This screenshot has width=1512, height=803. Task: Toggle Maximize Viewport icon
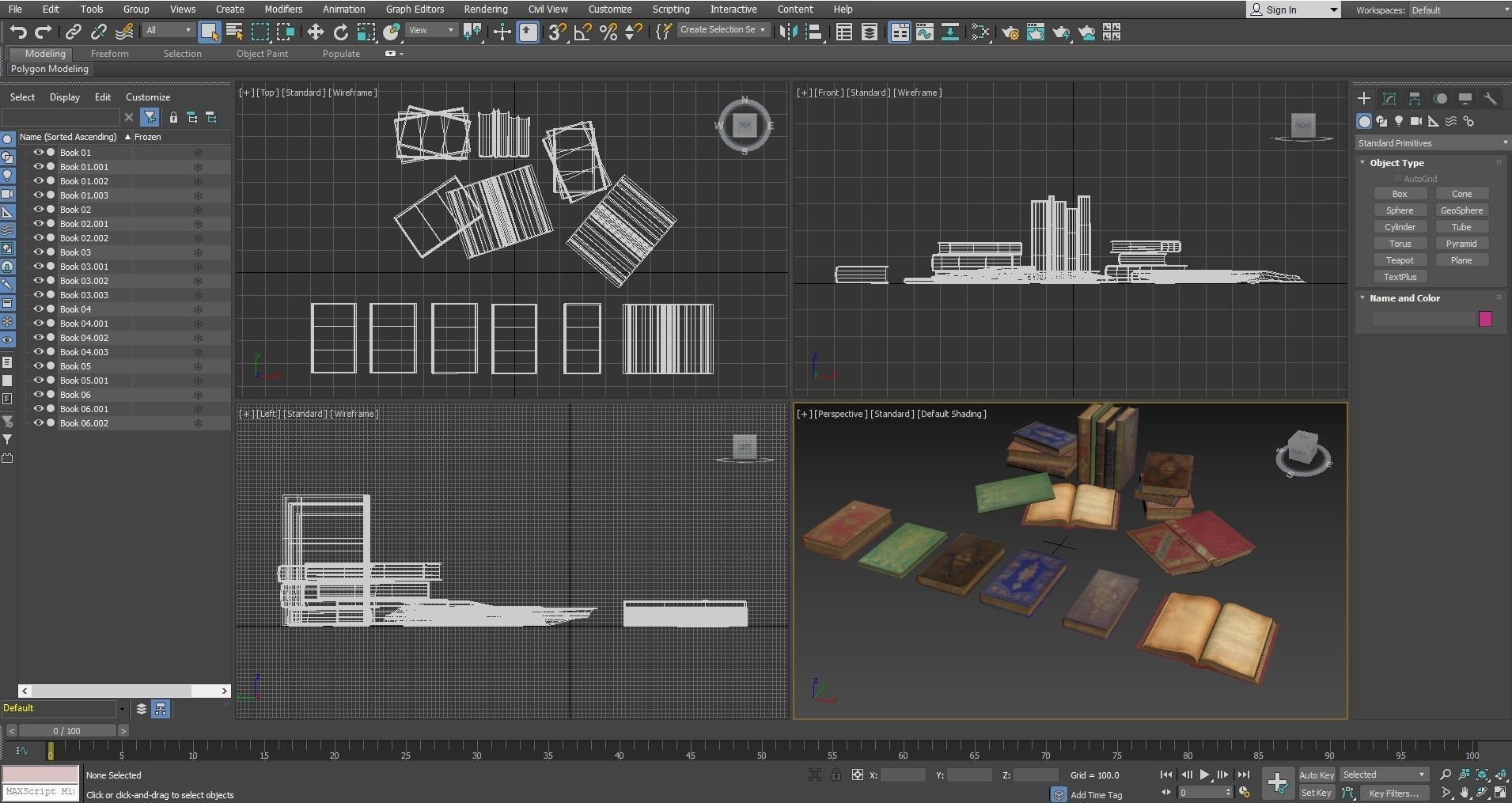[1499, 792]
